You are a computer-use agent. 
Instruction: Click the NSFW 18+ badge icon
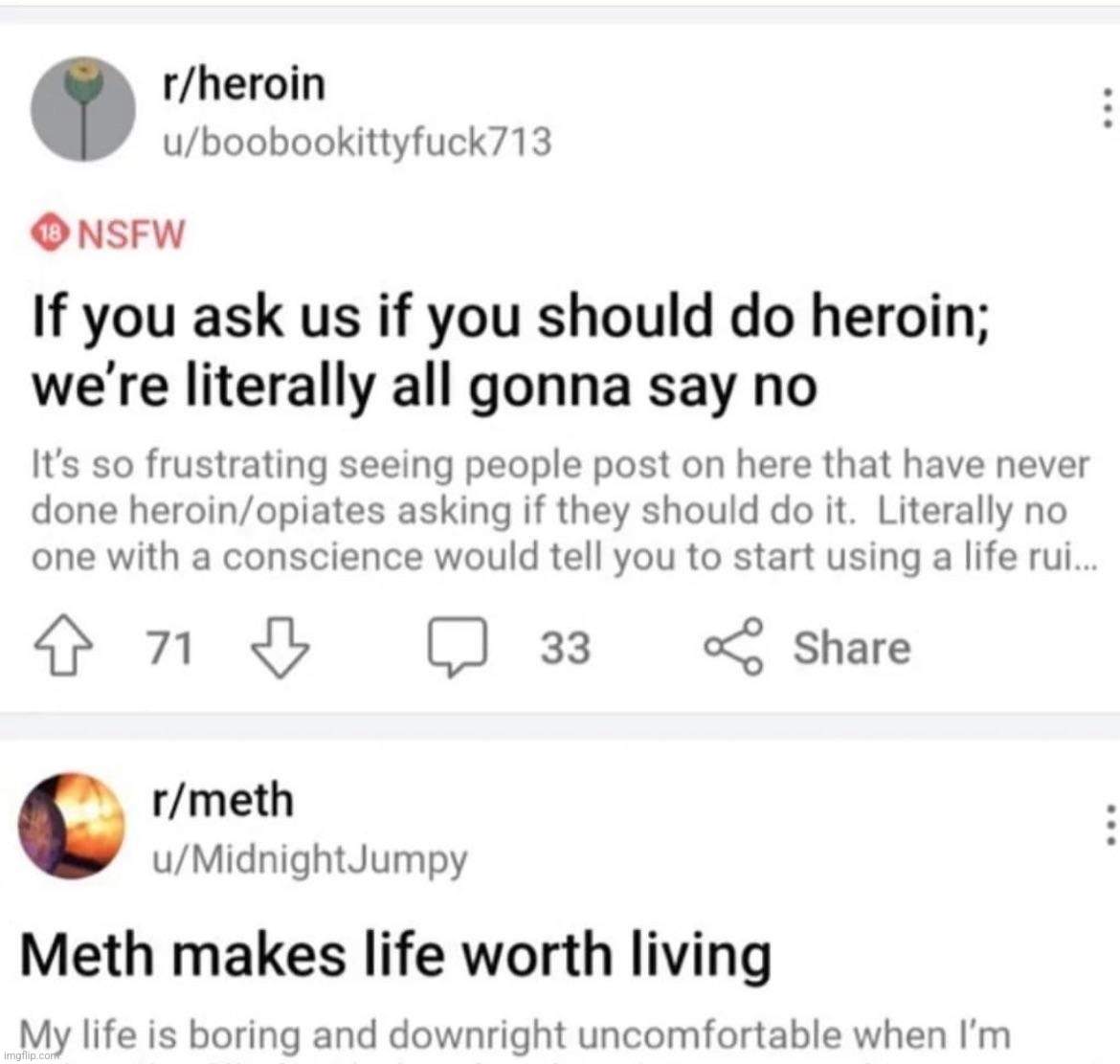49,233
